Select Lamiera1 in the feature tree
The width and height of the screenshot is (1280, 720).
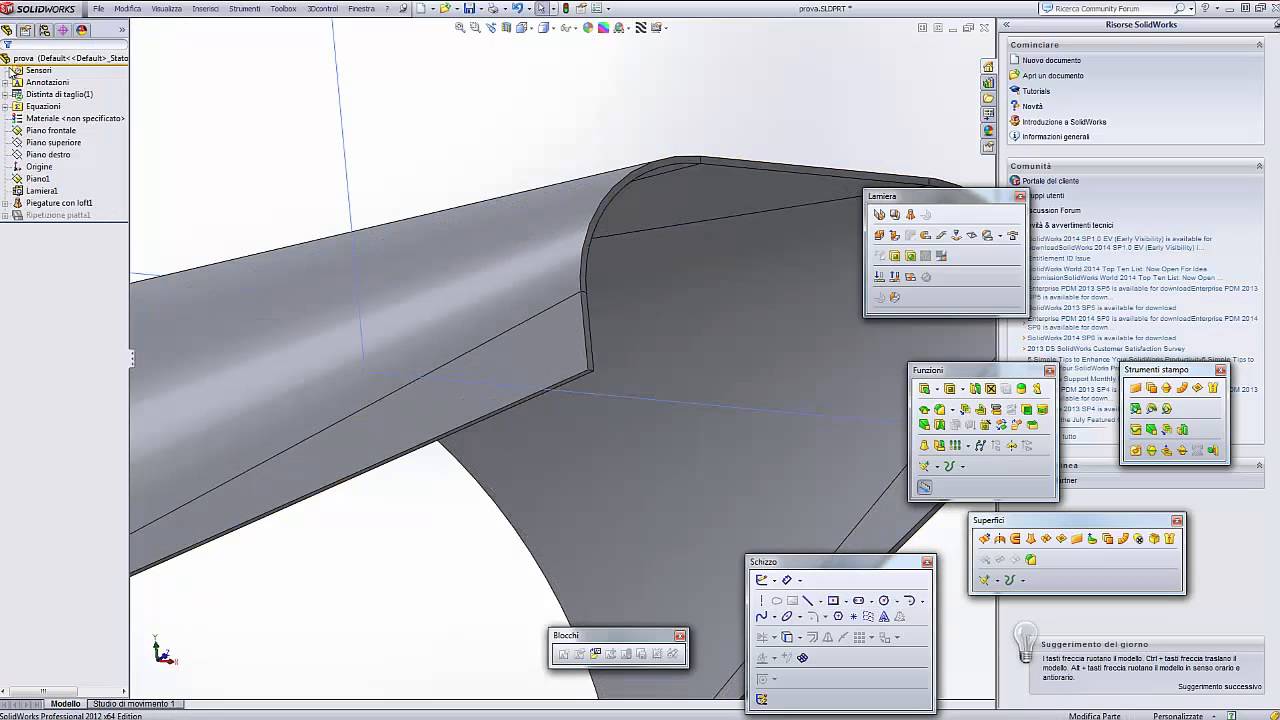coord(42,191)
